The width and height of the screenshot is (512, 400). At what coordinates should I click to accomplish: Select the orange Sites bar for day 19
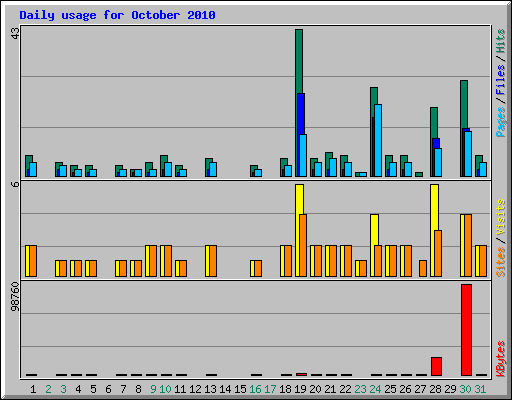coord(303,246)
